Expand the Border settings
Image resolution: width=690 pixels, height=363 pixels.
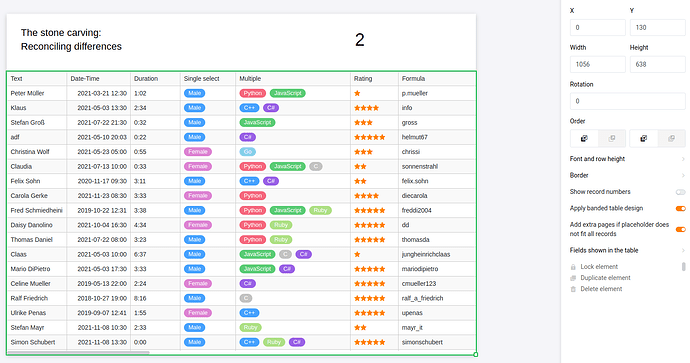[628, 175]
